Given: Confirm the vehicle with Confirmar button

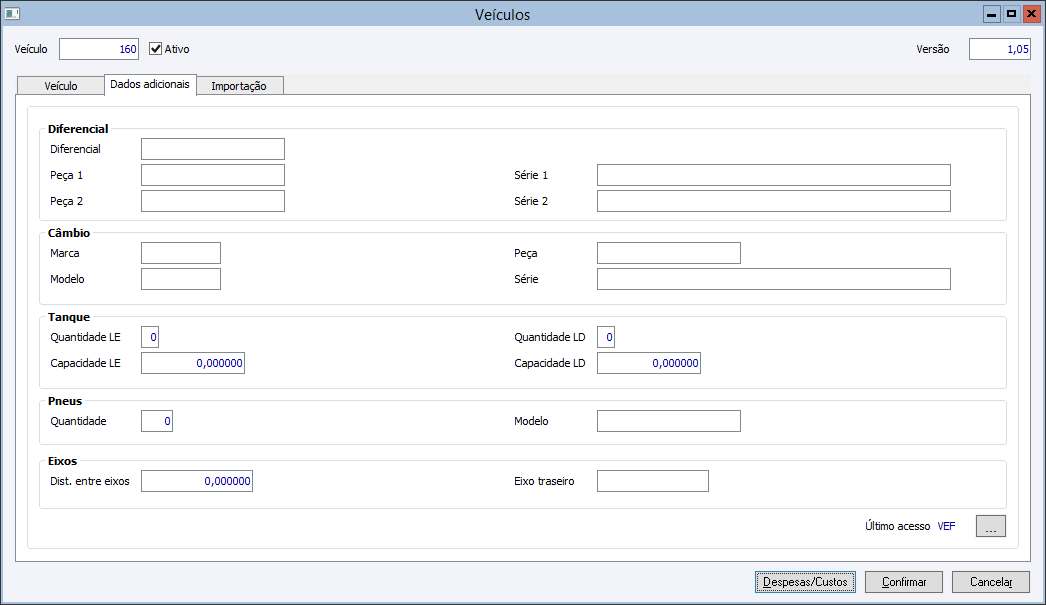Looking at the screenshot, I should [904, 582].
